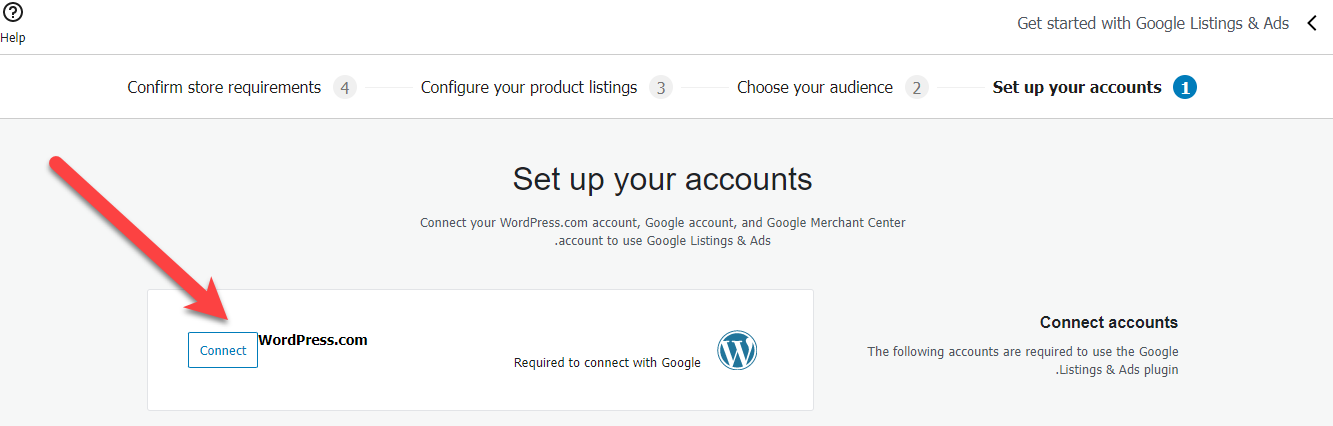Screen dimensions: 1333x426
Task: Click the Help label under the icon
Action: (13, 38)
